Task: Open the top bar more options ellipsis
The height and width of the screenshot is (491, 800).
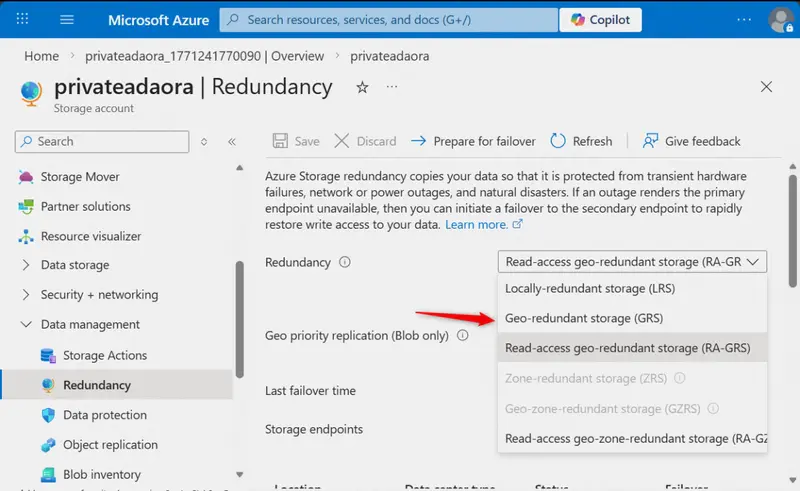Action: coord(744,19)
